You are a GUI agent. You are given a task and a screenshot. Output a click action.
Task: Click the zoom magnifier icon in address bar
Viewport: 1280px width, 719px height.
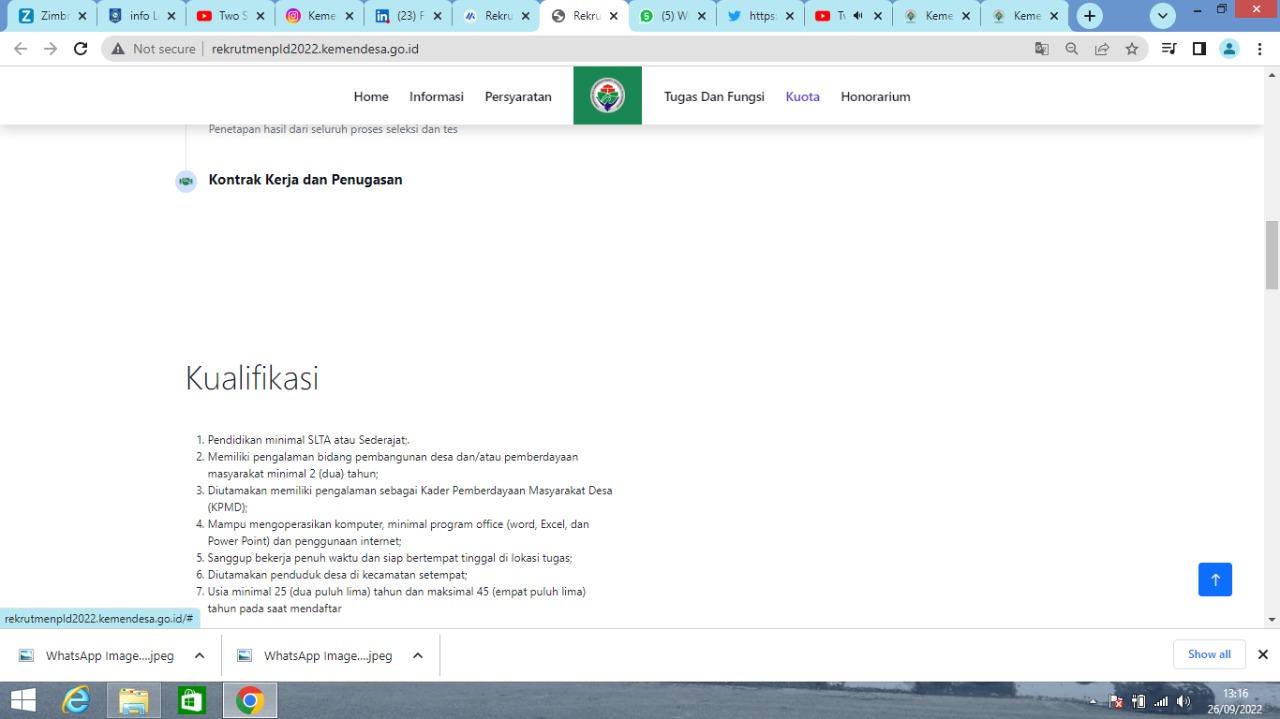coord(1072,49)
